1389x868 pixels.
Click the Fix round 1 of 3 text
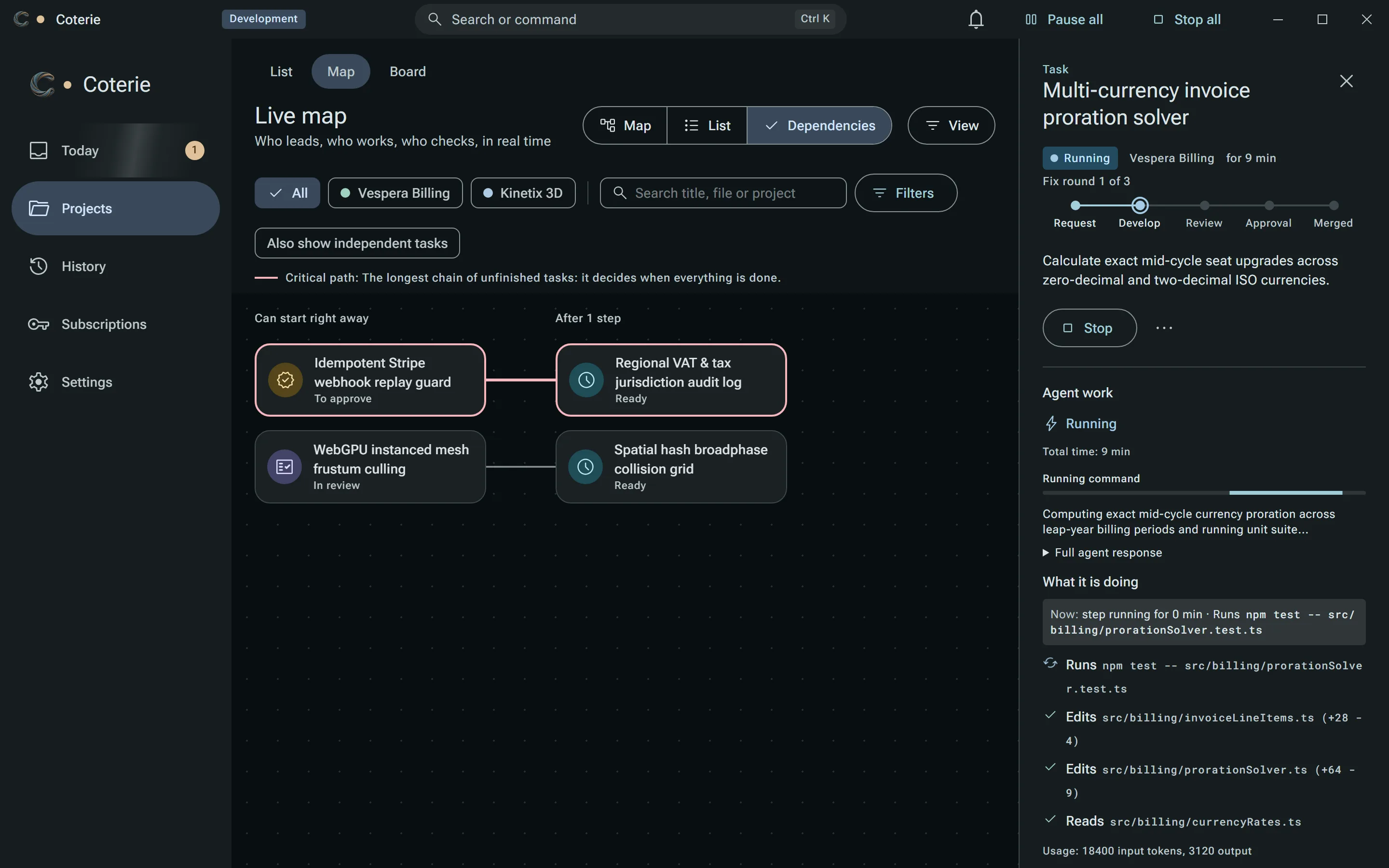(1086, 181)
